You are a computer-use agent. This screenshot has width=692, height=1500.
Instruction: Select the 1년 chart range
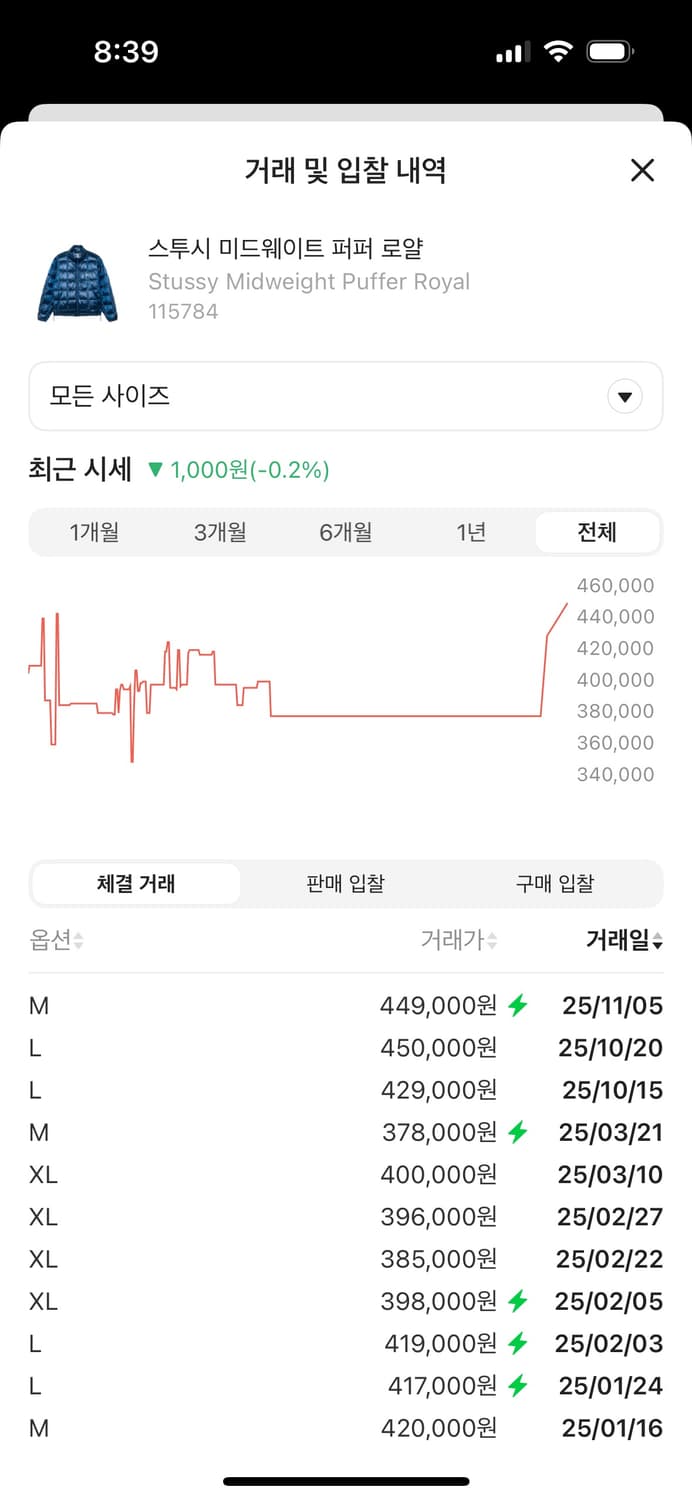click(x=470, y=532)
